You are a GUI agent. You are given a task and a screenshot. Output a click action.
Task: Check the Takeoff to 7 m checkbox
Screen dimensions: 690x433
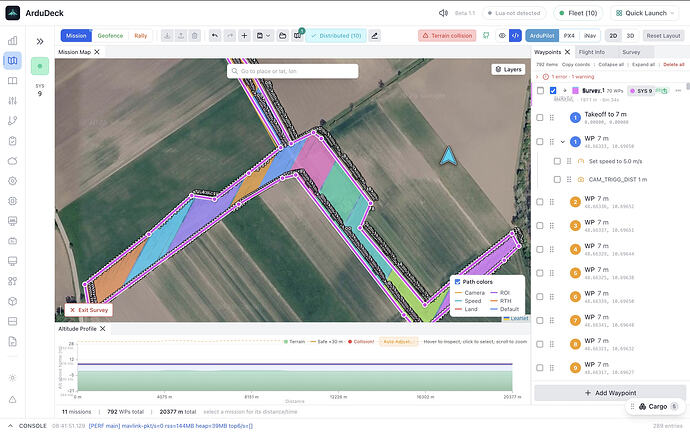point(540,117)
